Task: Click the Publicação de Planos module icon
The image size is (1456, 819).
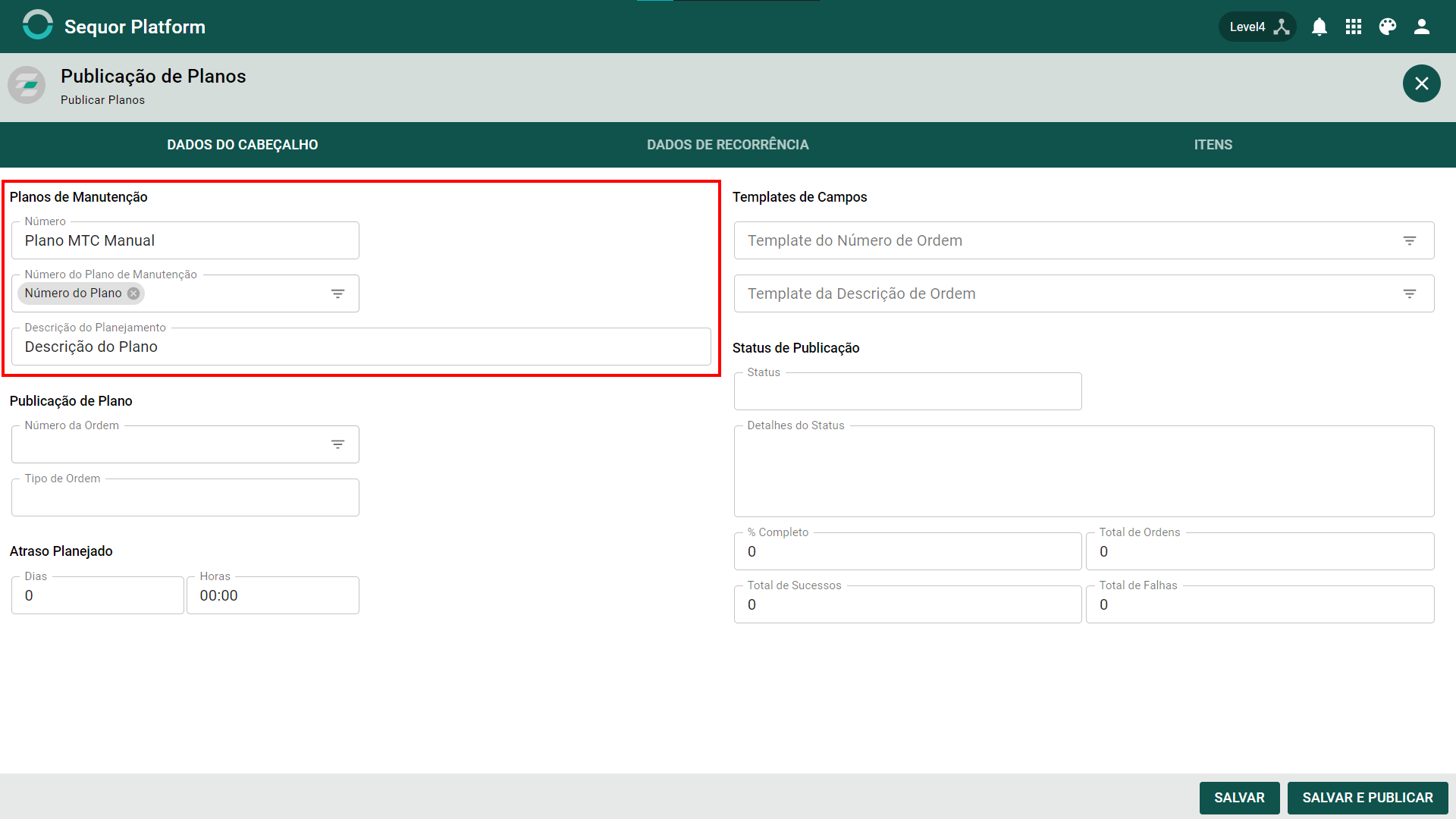Action: pos(27,84)
